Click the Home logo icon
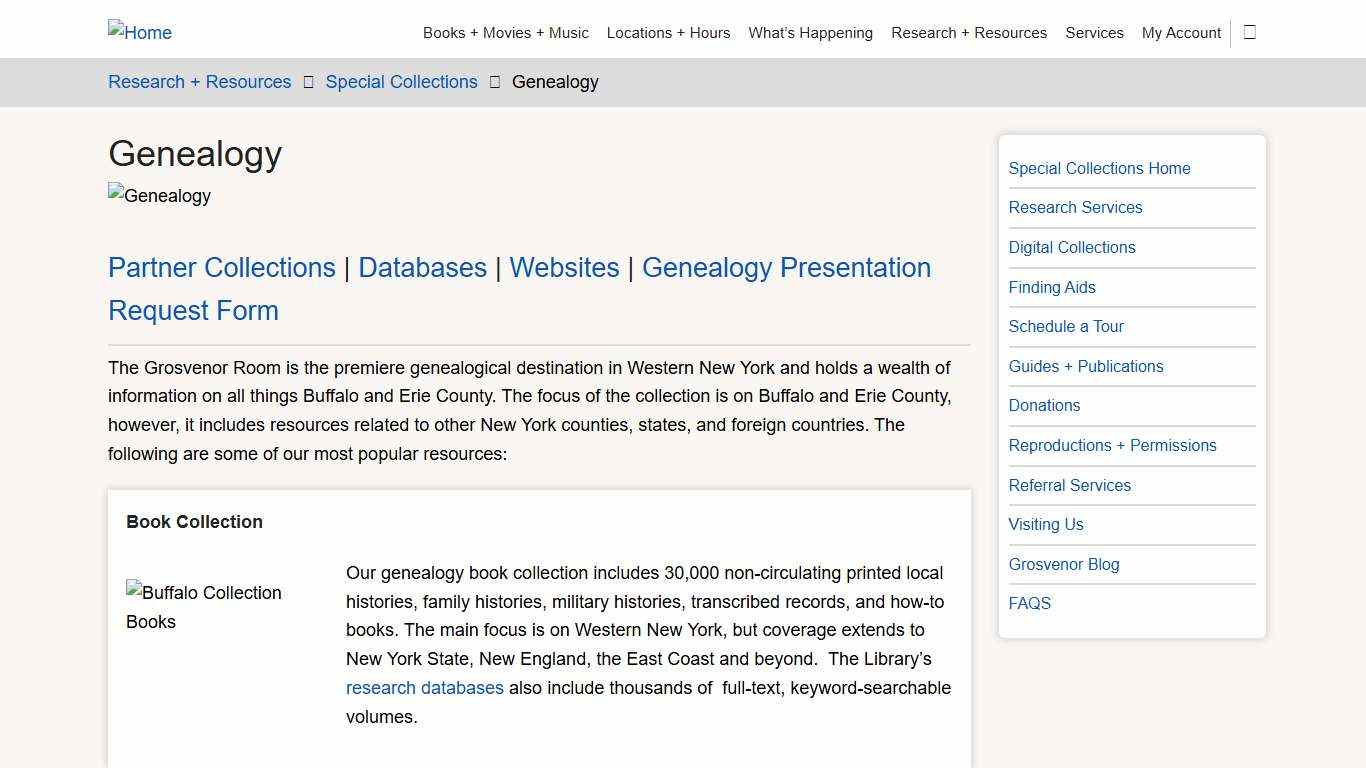Screen dimensions: 1366x768 tap(139, 32)
